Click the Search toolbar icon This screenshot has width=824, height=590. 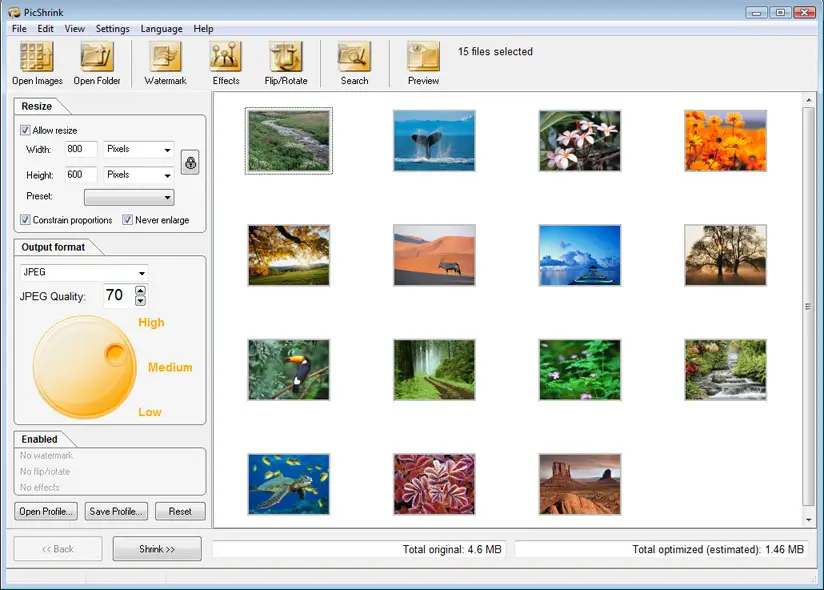pyautogui.click(x=354, y=57)
